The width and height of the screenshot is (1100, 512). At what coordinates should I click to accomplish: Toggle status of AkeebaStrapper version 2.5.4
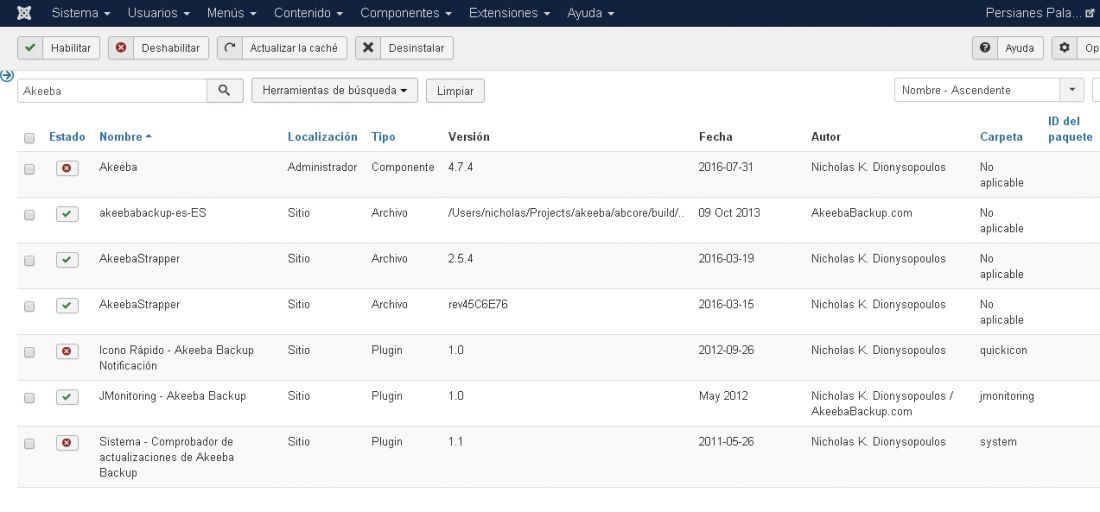tap(67, 260)
